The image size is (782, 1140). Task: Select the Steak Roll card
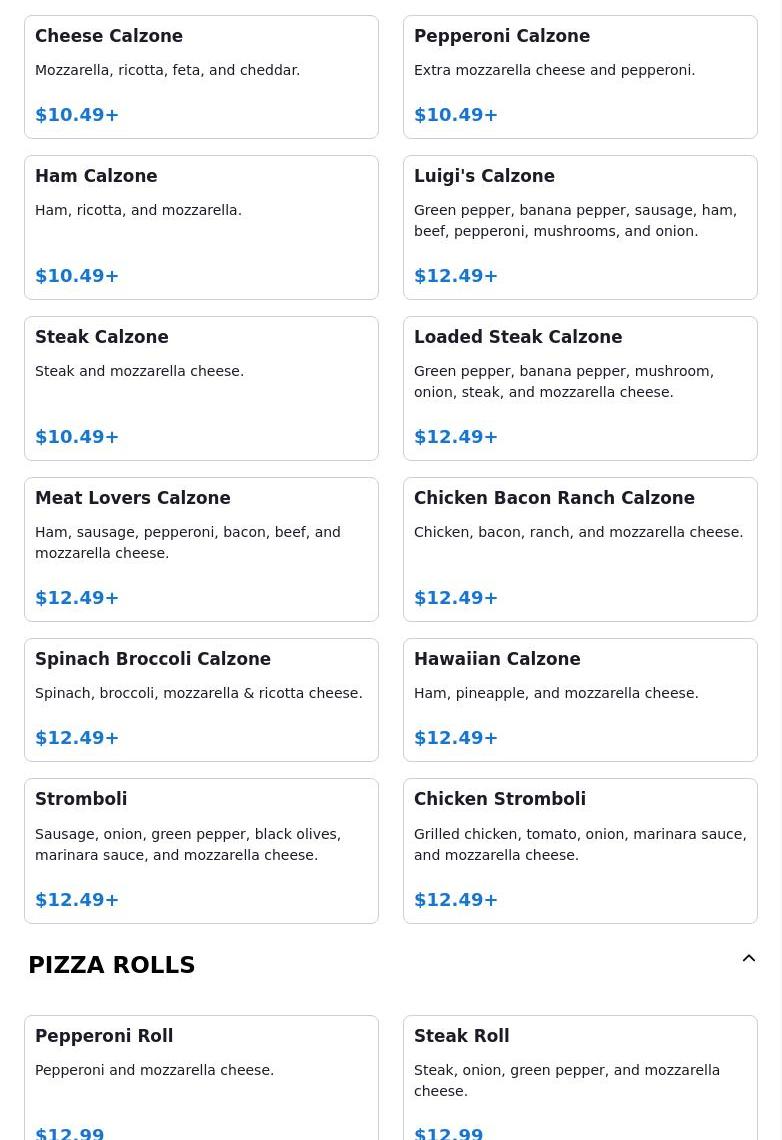click(580, 1077)
